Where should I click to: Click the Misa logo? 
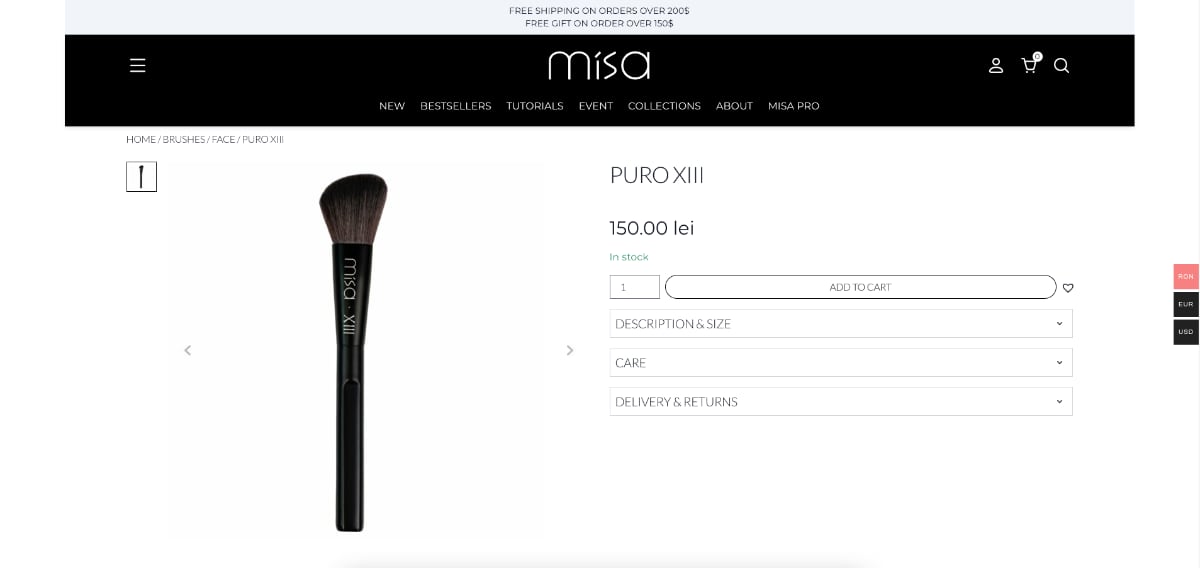pos(599,65)
